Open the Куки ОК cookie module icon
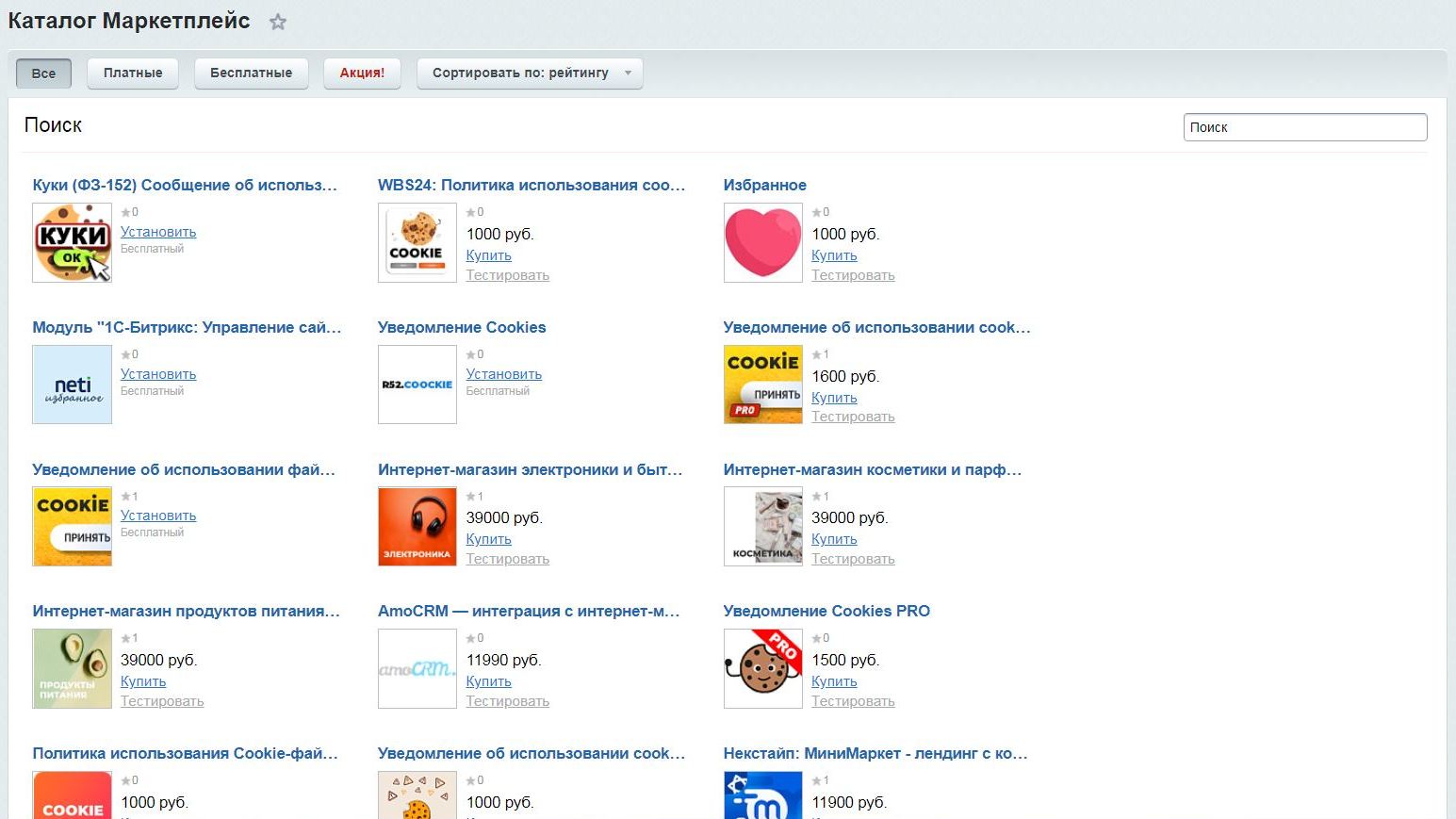This screenshot has width=1456, height=819. (73, 243)
